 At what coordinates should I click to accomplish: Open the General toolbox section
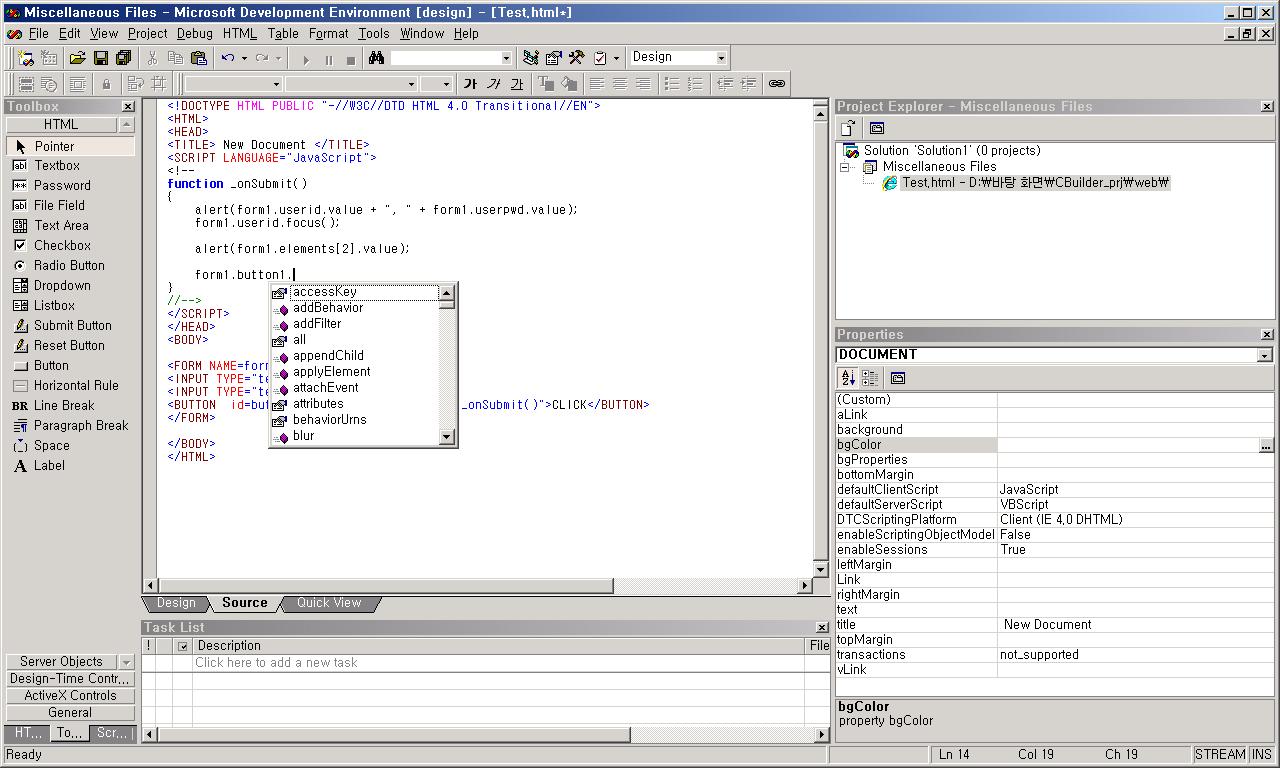click(x=70, y=713)
